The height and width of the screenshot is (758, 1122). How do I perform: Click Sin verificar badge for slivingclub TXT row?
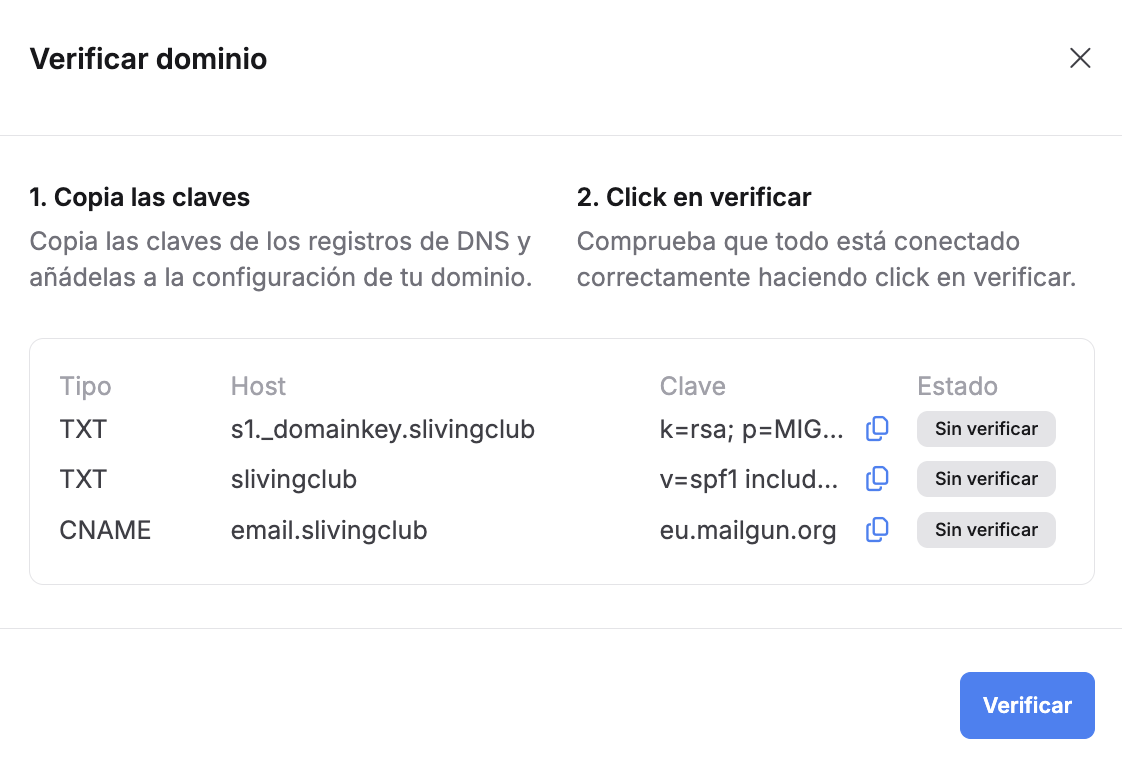click(x=986, y=479)
